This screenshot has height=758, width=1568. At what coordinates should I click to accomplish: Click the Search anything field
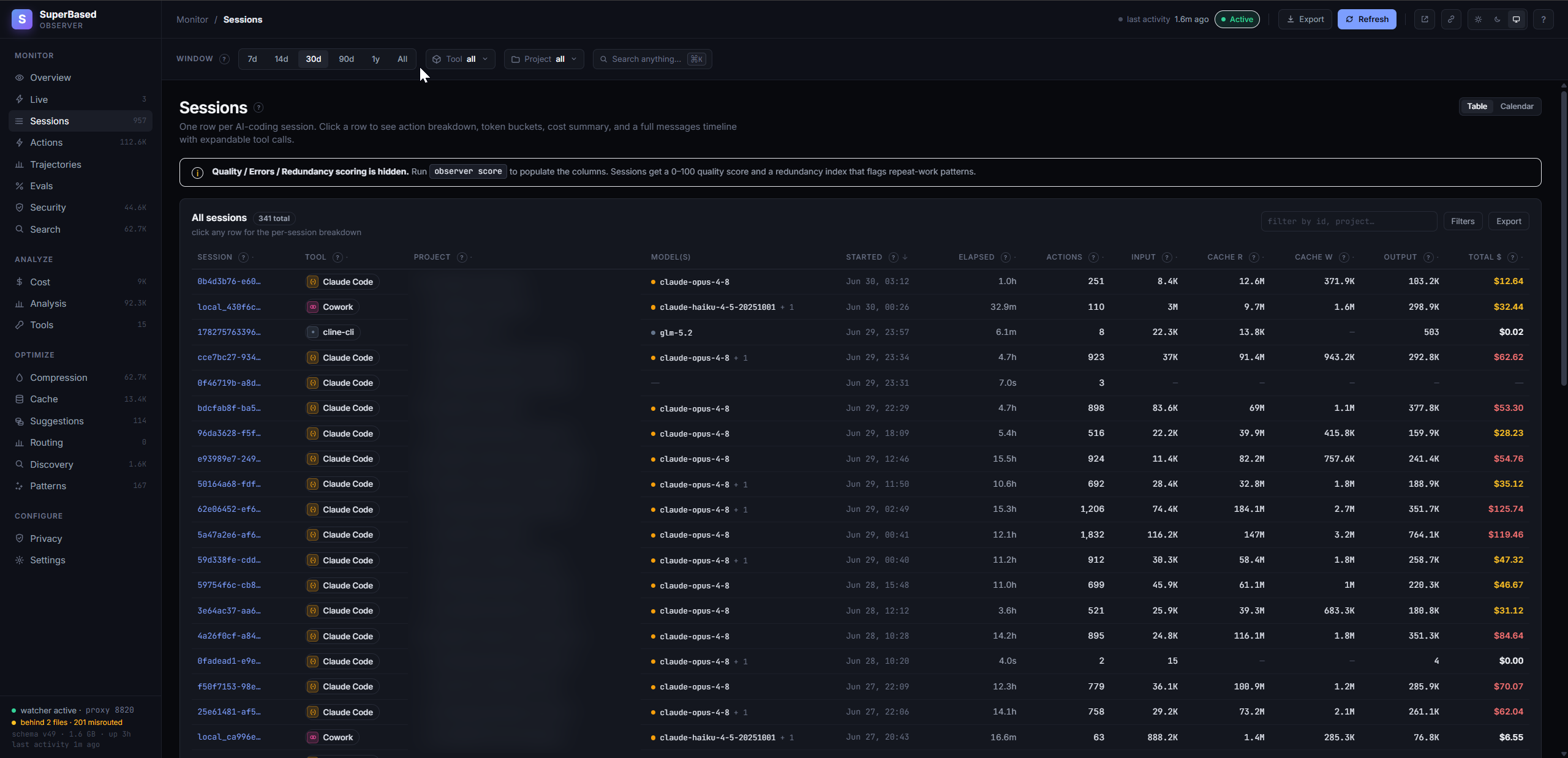pyautogui.click(x=652, y=59)
